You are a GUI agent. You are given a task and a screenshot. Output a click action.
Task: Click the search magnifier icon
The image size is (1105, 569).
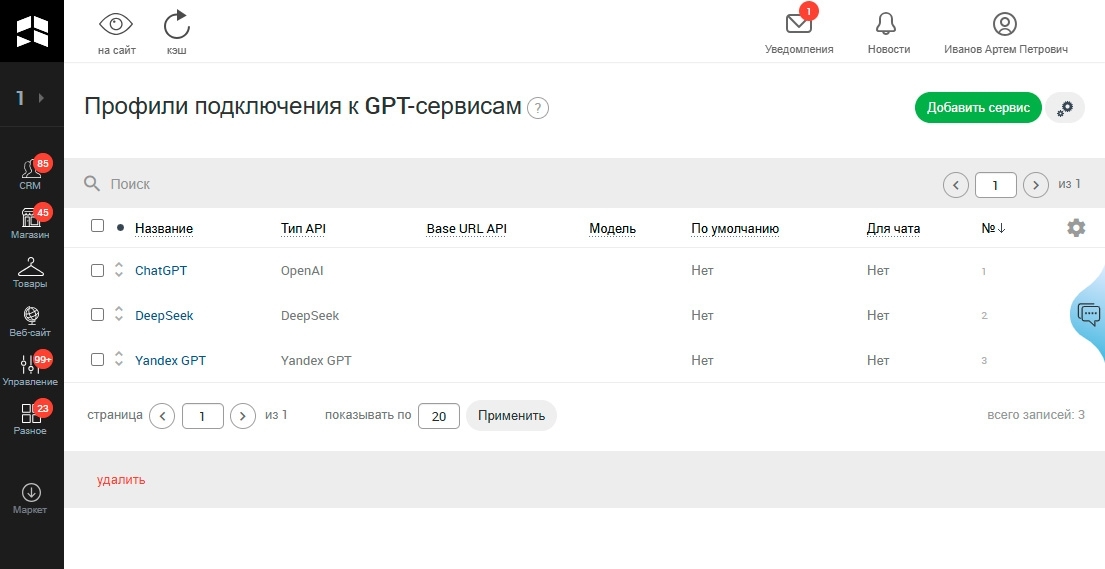coord(92,184)
